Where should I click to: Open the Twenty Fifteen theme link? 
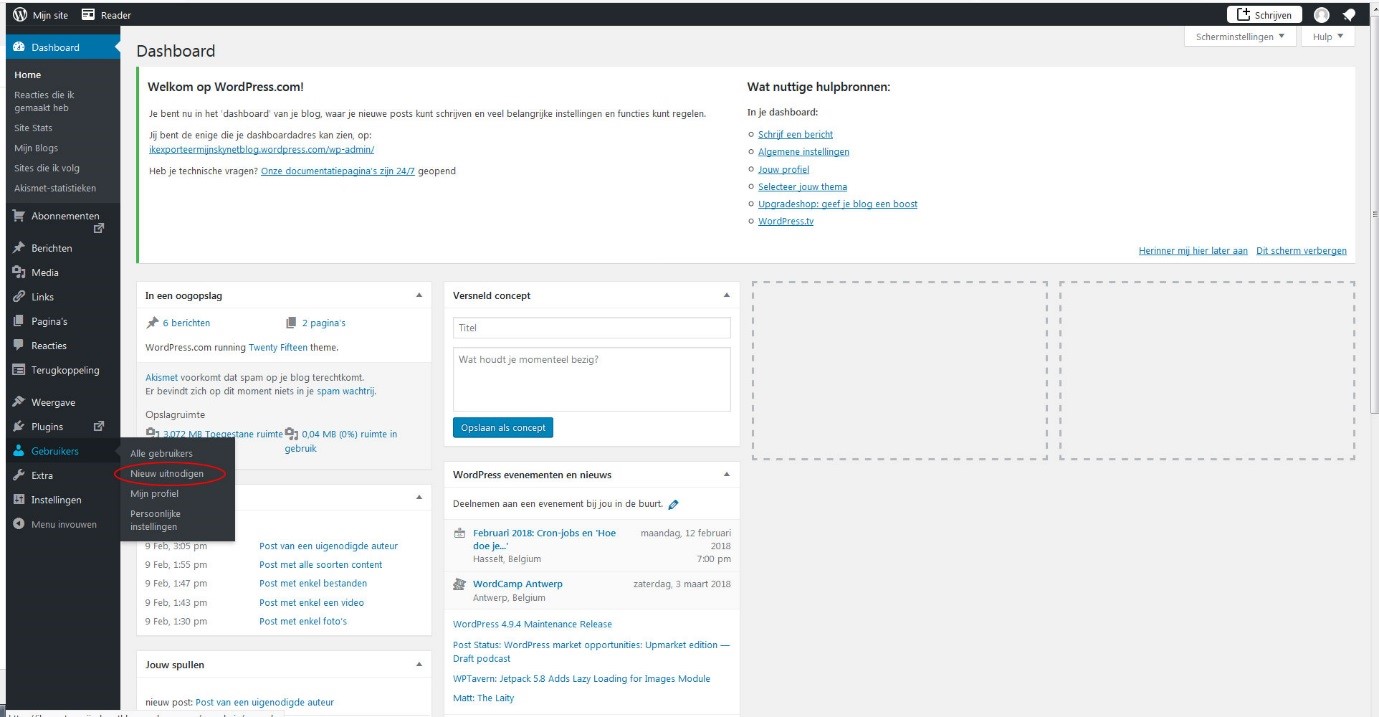[x=277, y=348]
